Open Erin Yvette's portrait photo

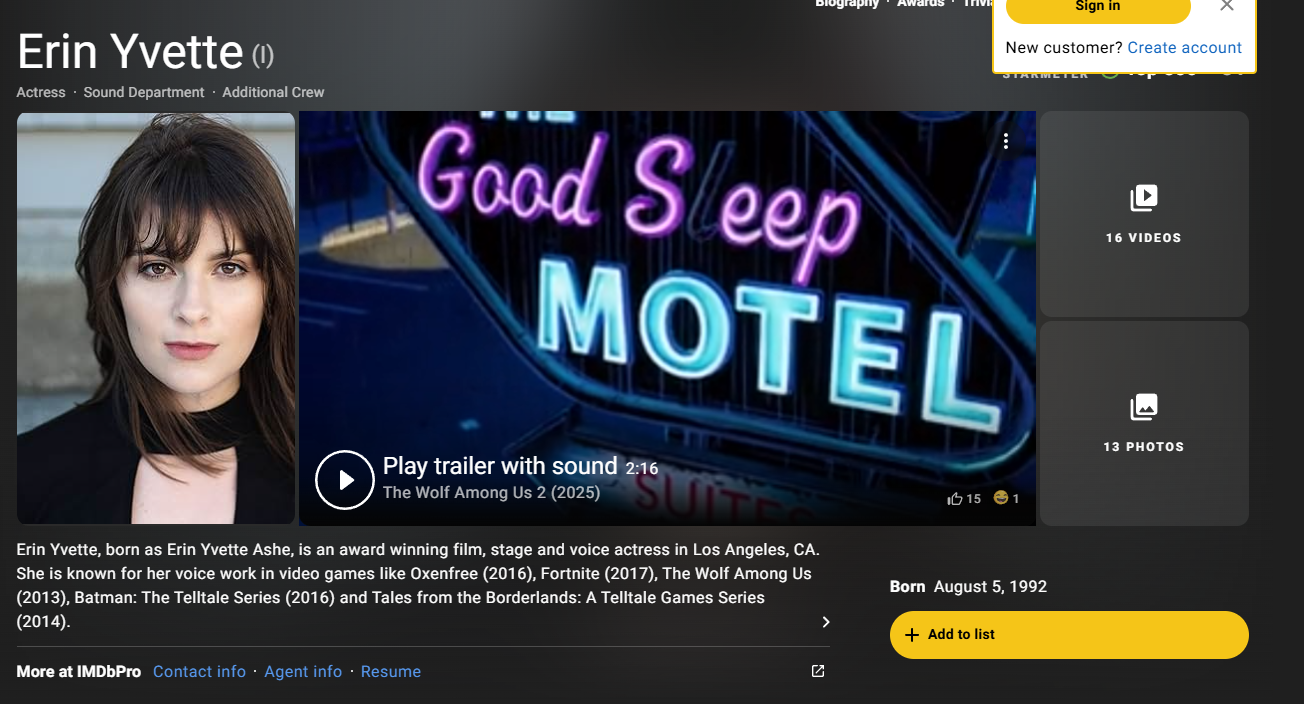click(156, 318)
